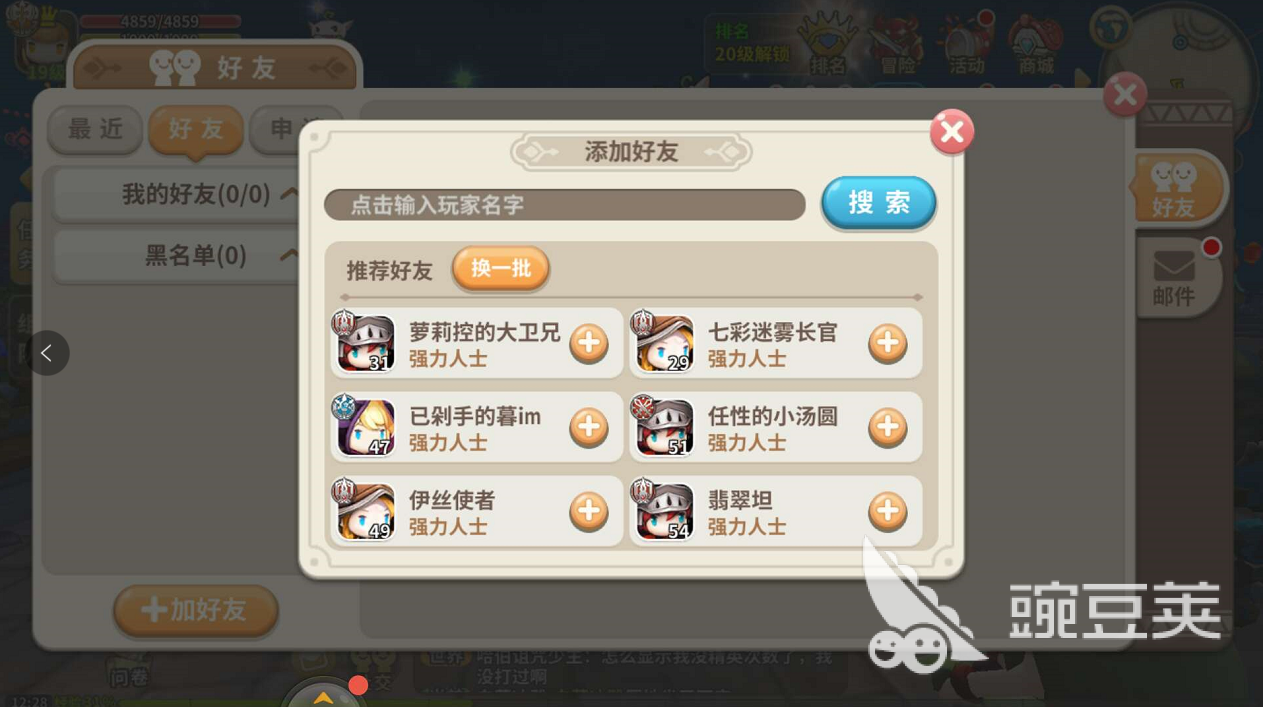Screen dimensions: 1263x707
Task: Open the 邮件 mail icon
Action: (x=1174, y=277)
